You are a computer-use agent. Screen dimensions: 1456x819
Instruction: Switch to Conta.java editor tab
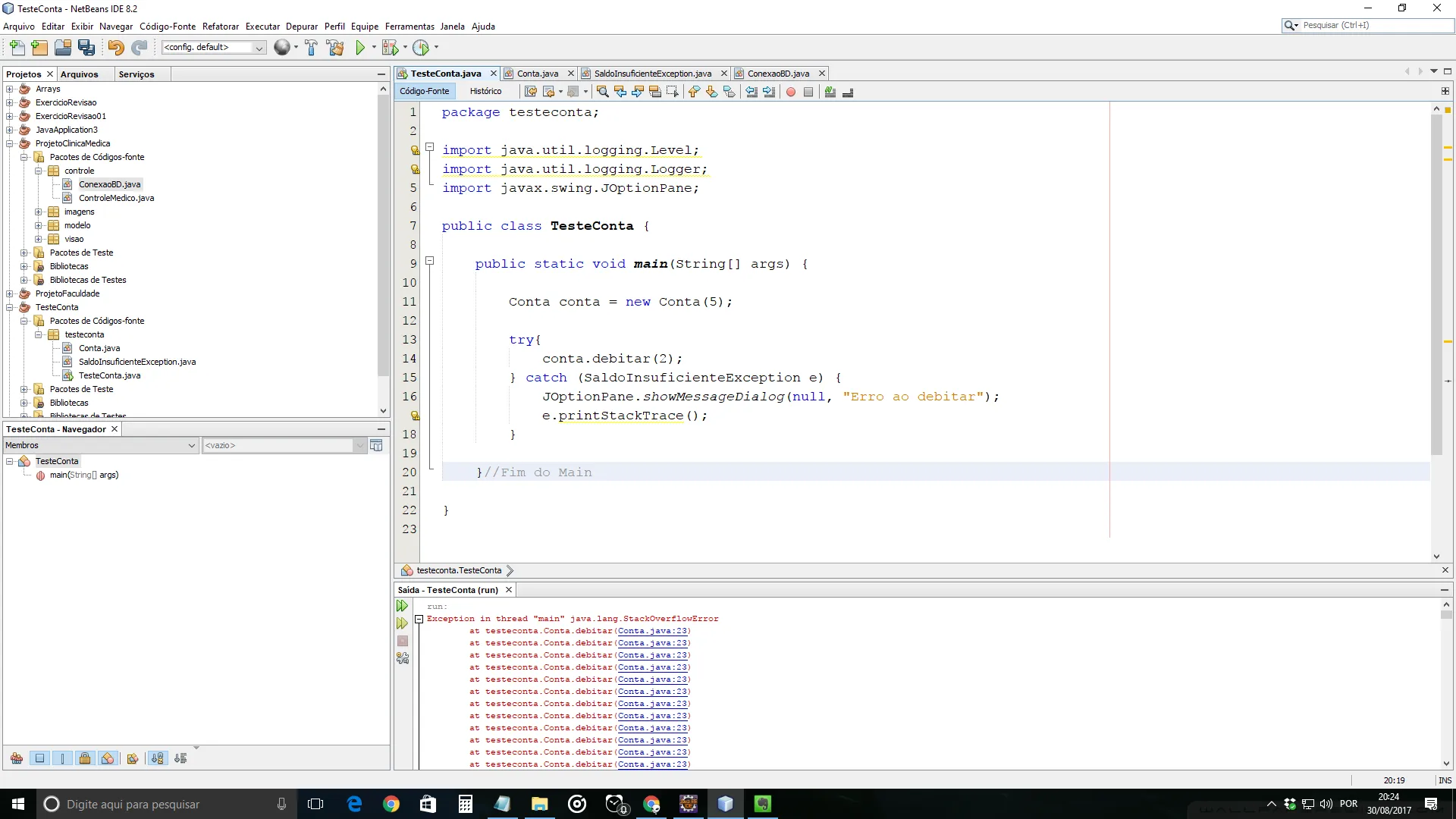tap(537, 74)
